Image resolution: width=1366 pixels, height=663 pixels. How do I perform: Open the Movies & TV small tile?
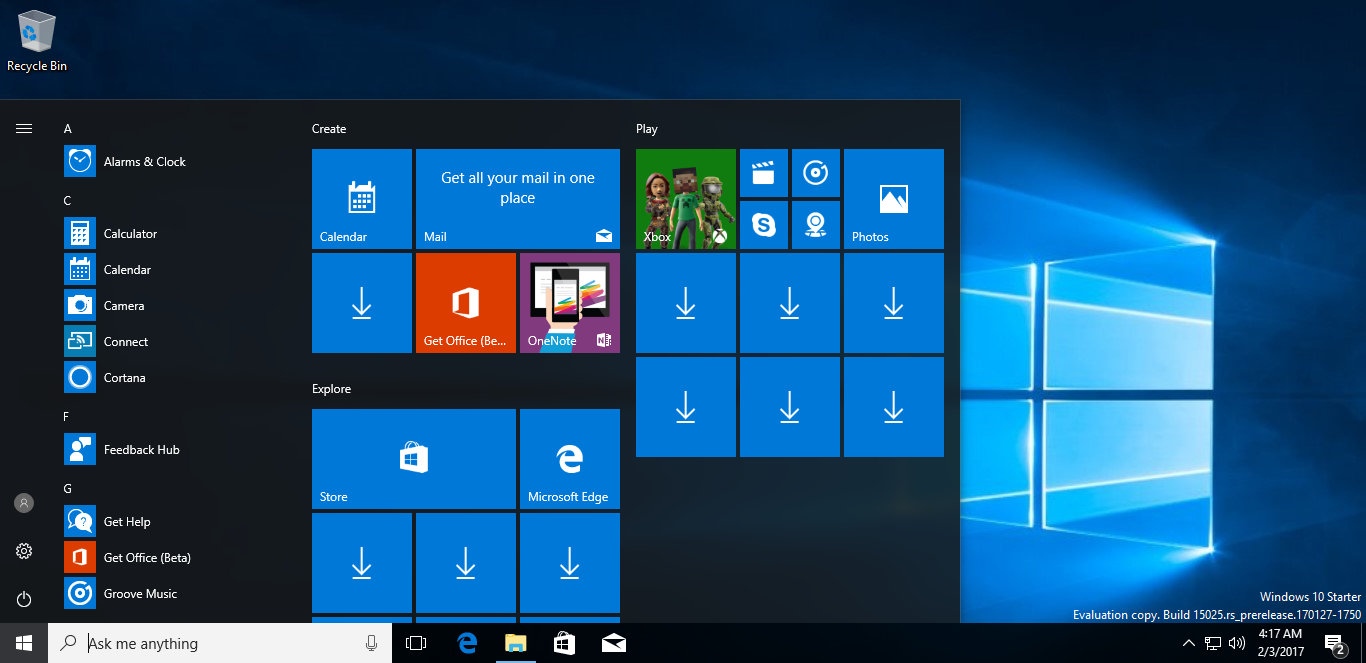point(764,173)
